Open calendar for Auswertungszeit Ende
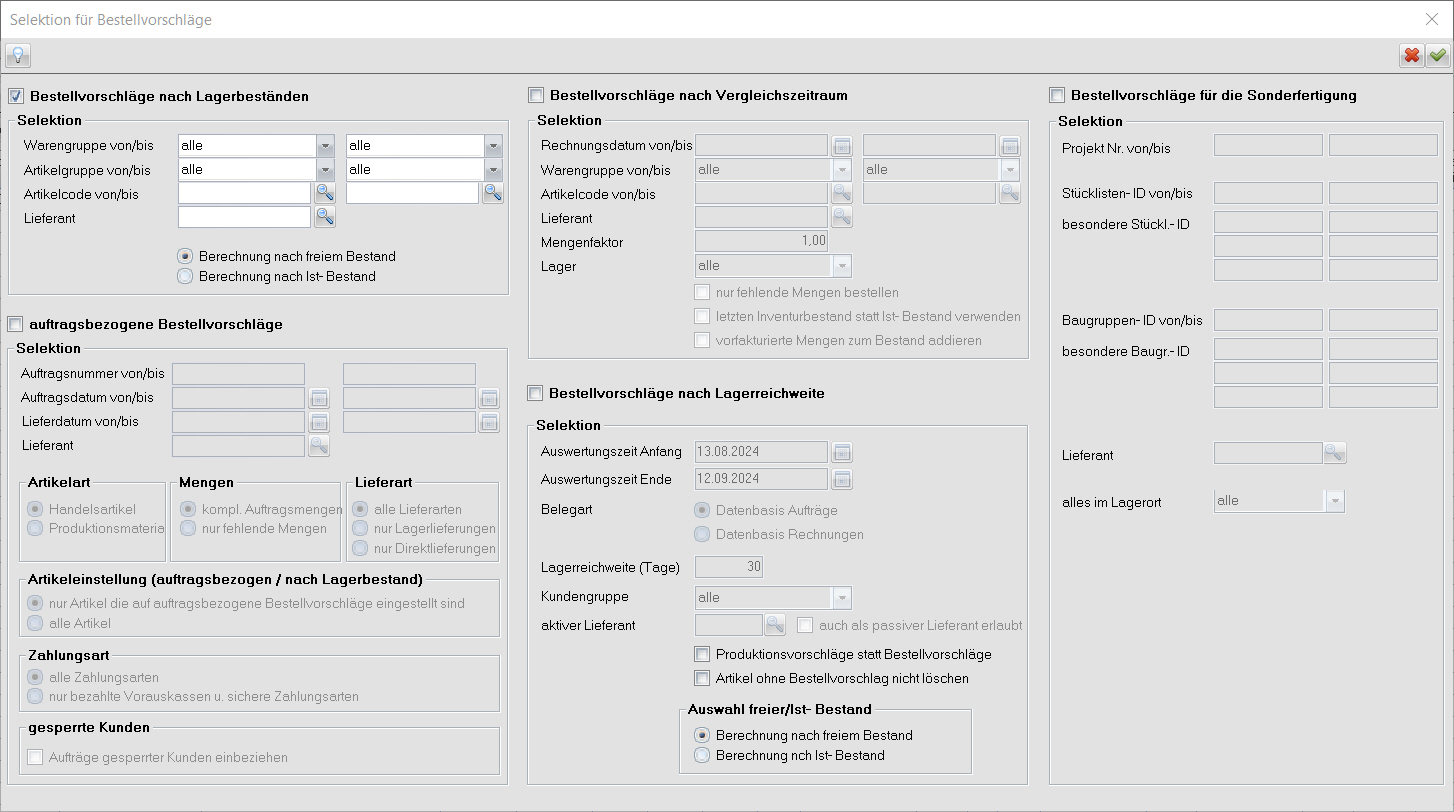This screenshot has height=812, width=1454. pos(842,479)
